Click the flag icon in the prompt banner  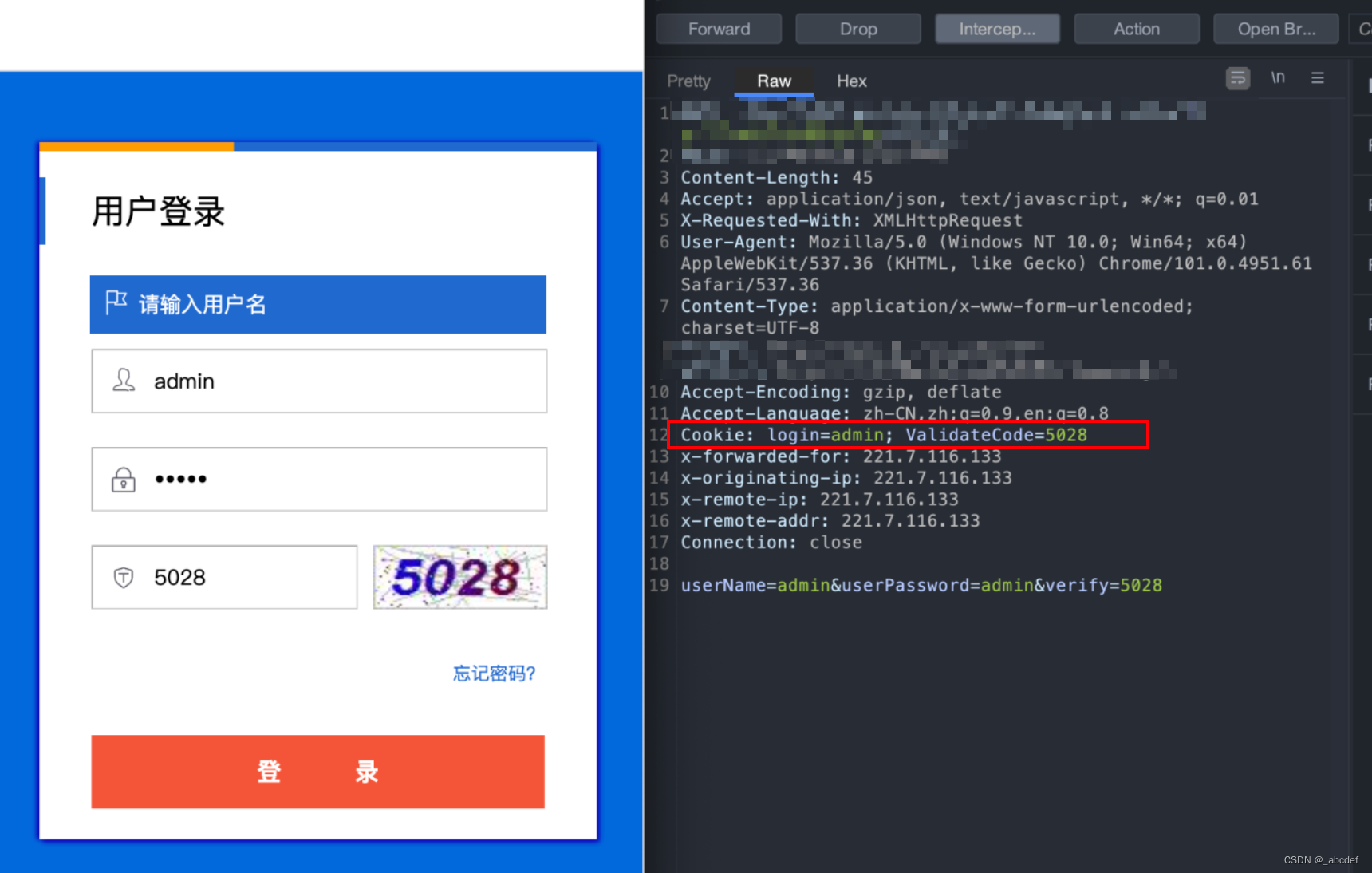(116, 302)
